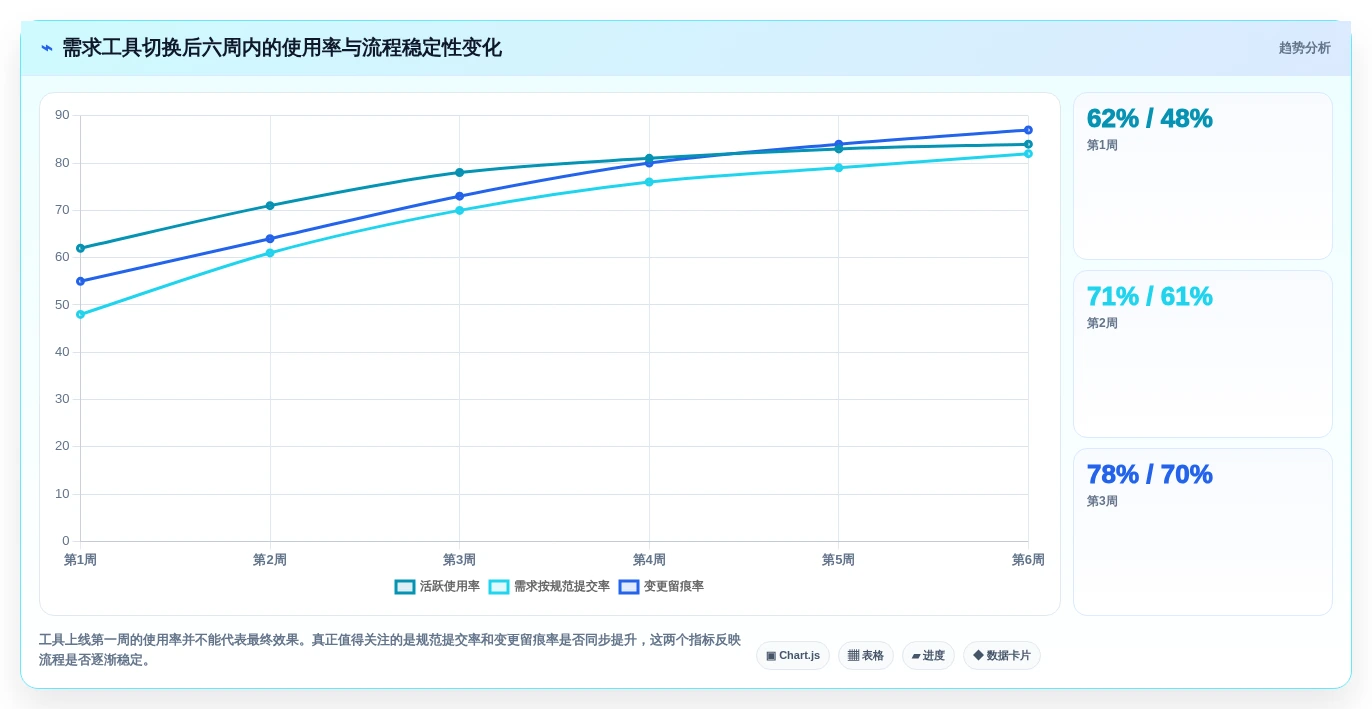
Task: Open the 71% / 61% 第2周 card
Action: (x=1203, y=354)
